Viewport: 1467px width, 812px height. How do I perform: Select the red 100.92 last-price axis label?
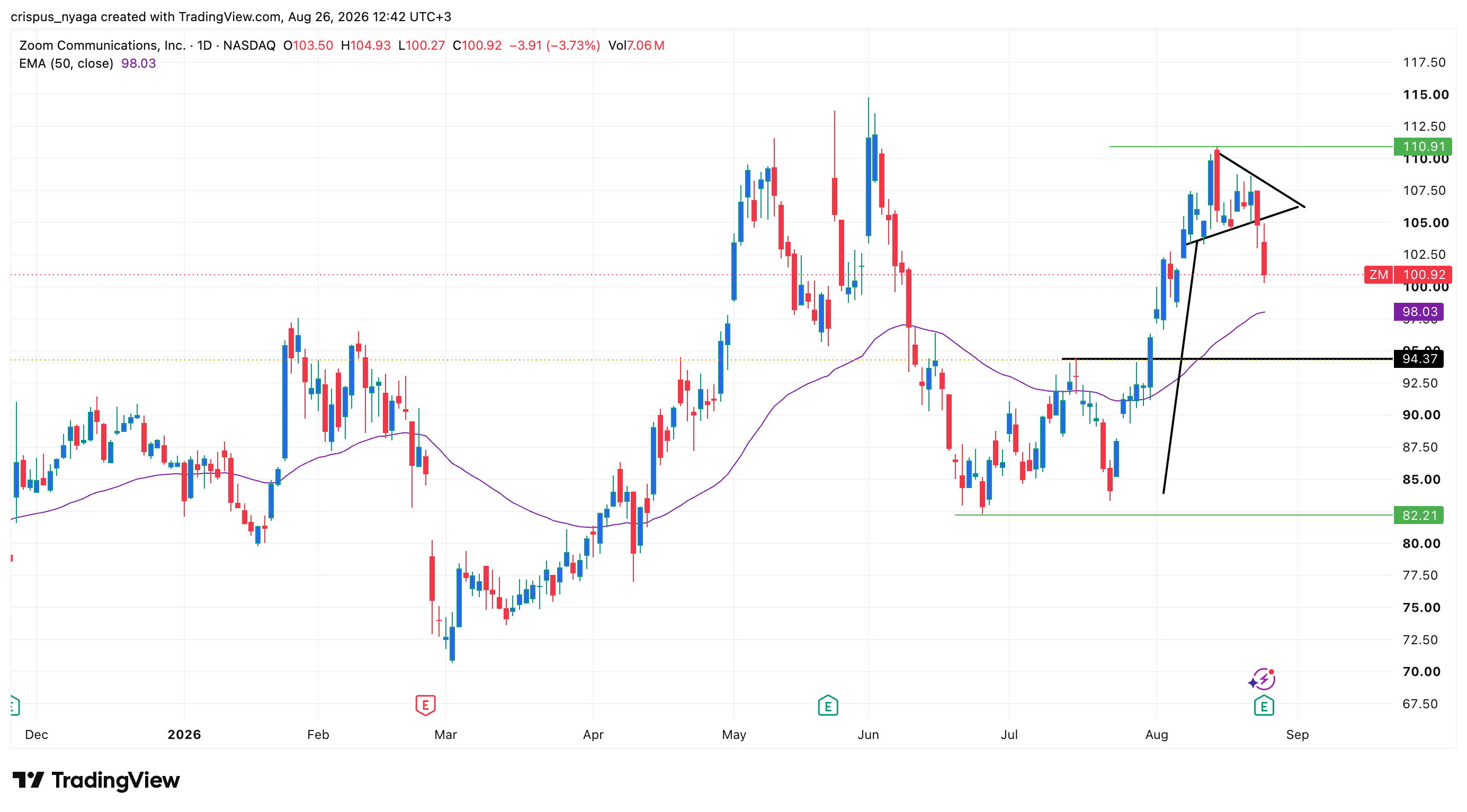(x=1423, y=275)
